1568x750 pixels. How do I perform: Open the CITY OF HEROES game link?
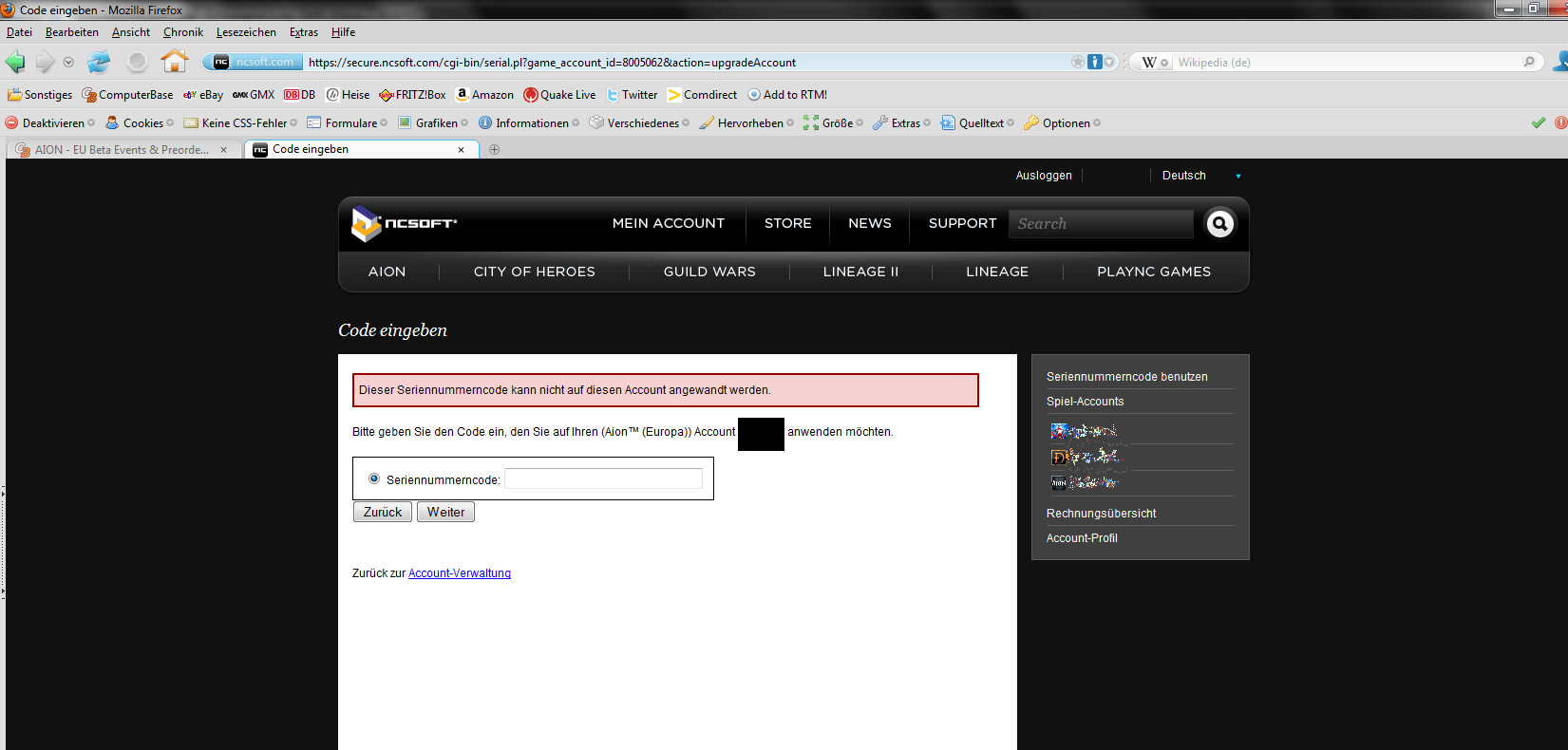point(535,272)
